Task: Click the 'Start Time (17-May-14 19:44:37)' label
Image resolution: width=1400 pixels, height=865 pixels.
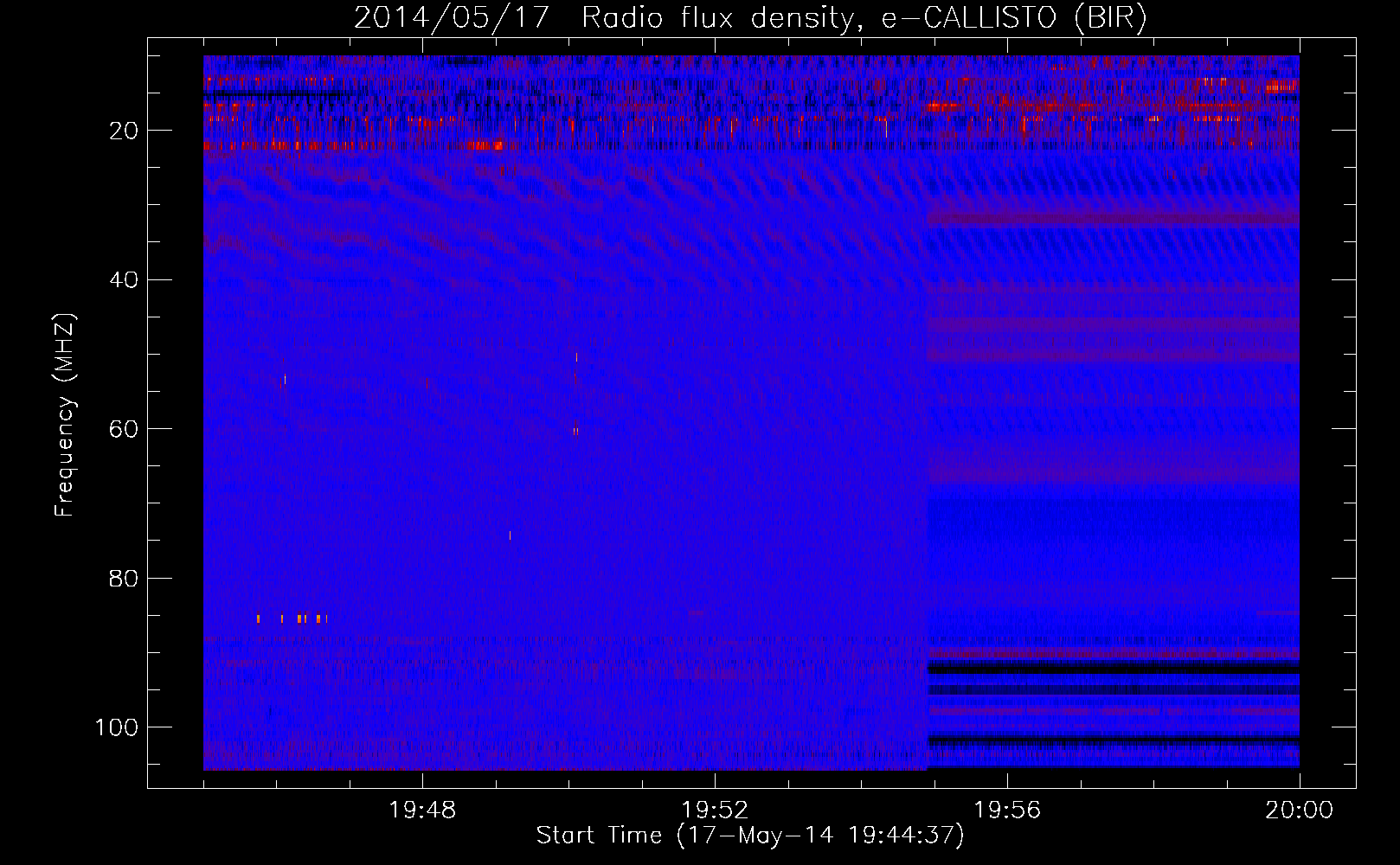Action: tap(750, 836)
